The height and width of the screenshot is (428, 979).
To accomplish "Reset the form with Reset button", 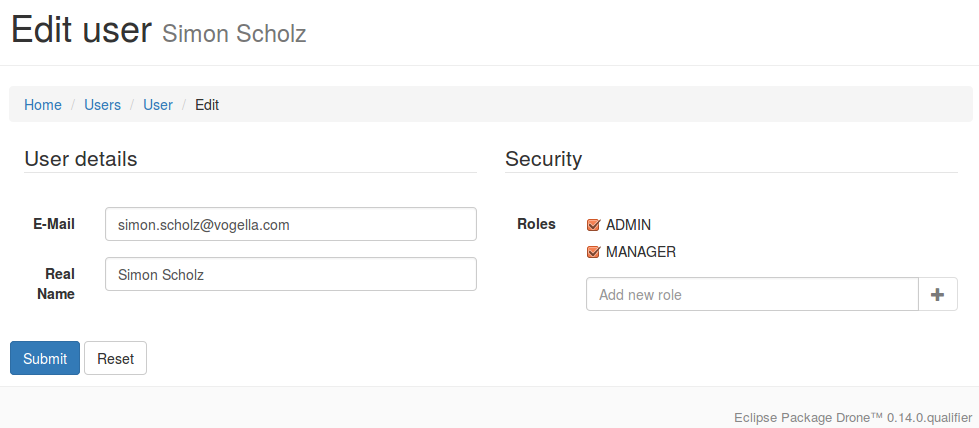I will point(116,358).
